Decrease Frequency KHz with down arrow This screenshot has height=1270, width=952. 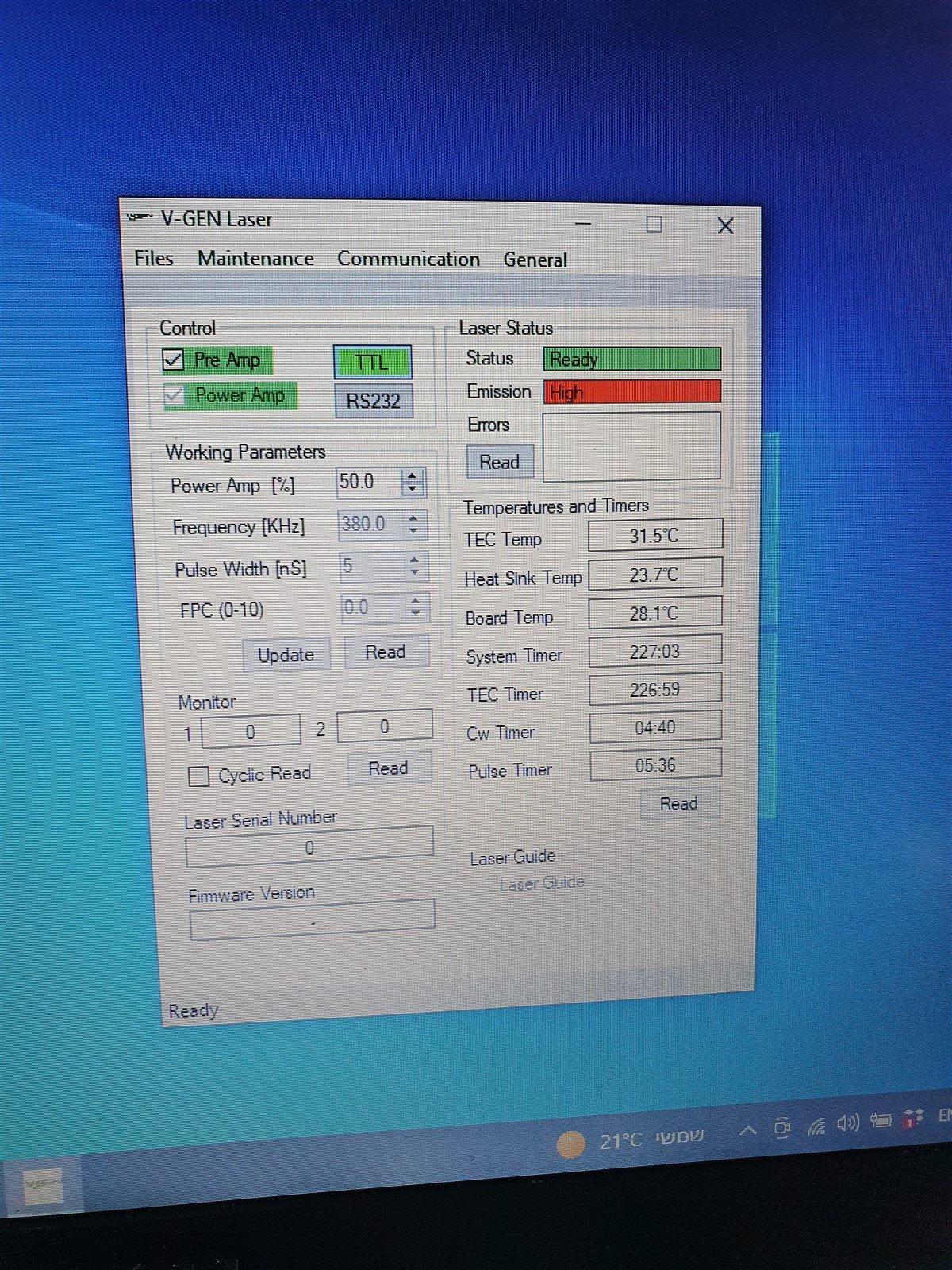tap(414, 530)
